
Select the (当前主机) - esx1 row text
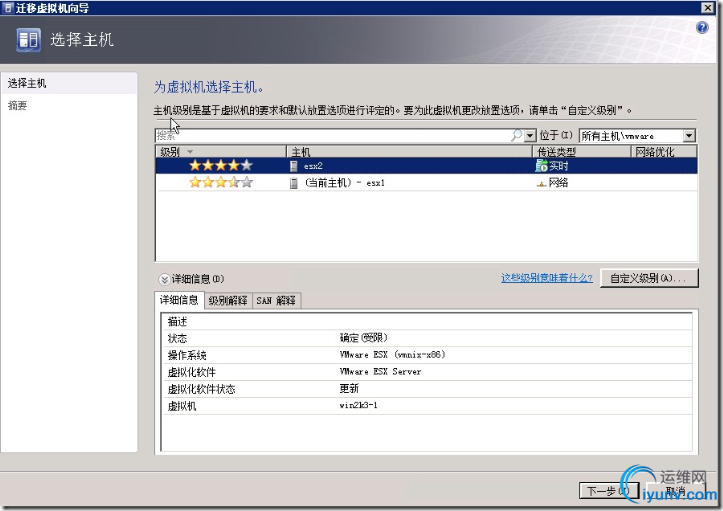(x=344, y=183)
